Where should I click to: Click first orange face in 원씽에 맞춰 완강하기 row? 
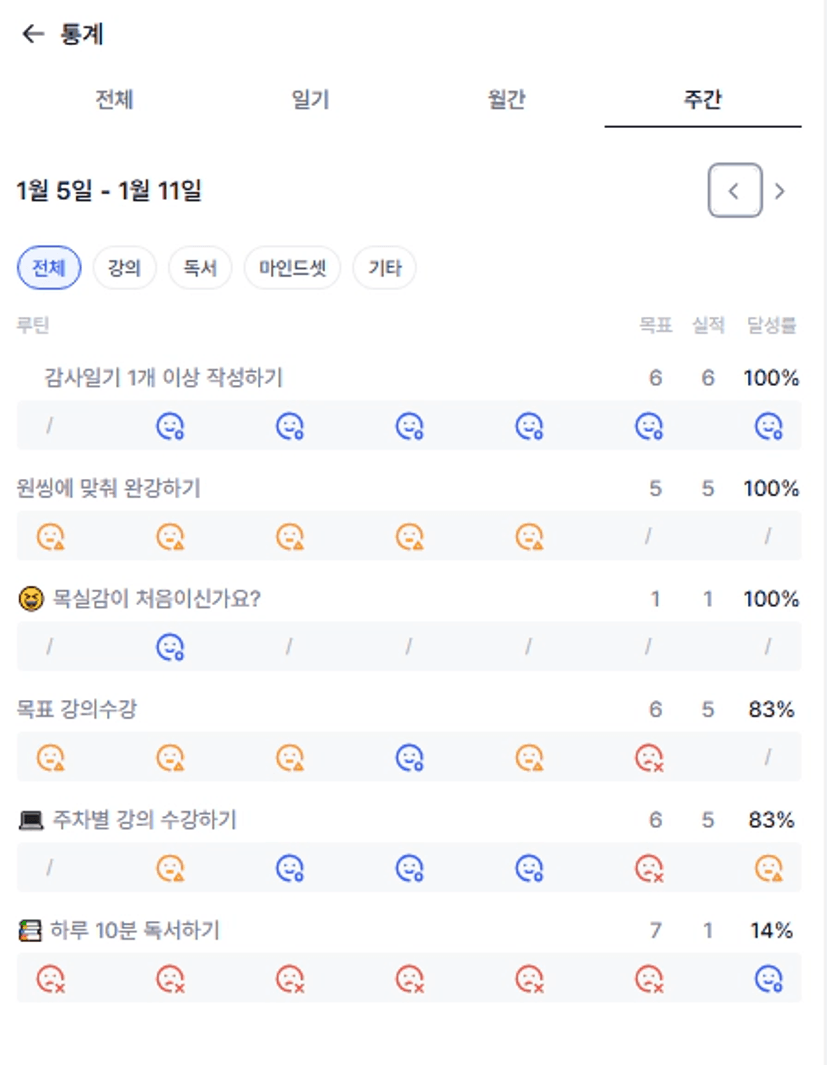pyautogui.click(x=50, y=537)
